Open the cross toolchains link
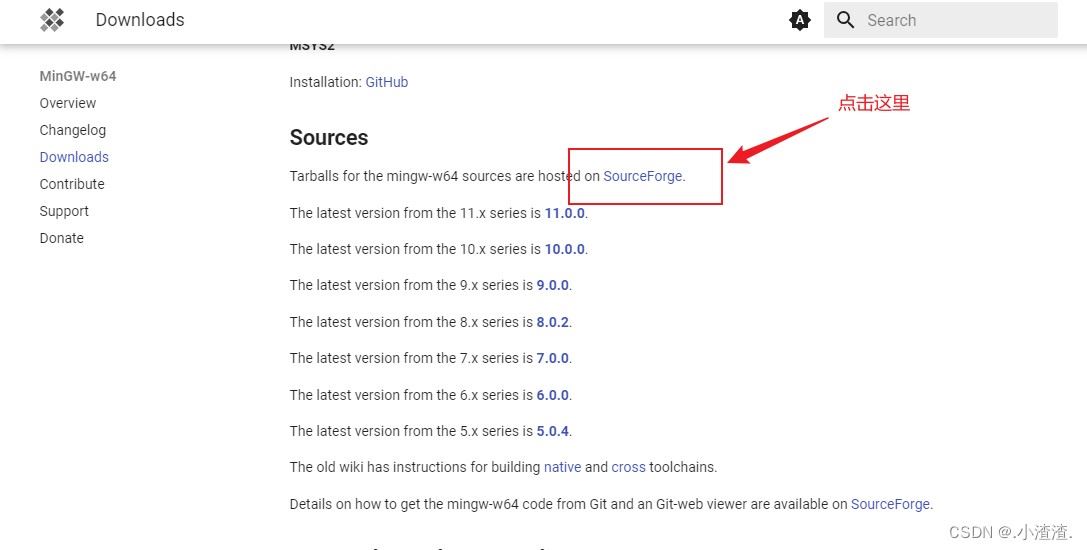The width and height of the screenshot is (1087, 550). pyautogui.click(x=628, y=467)
